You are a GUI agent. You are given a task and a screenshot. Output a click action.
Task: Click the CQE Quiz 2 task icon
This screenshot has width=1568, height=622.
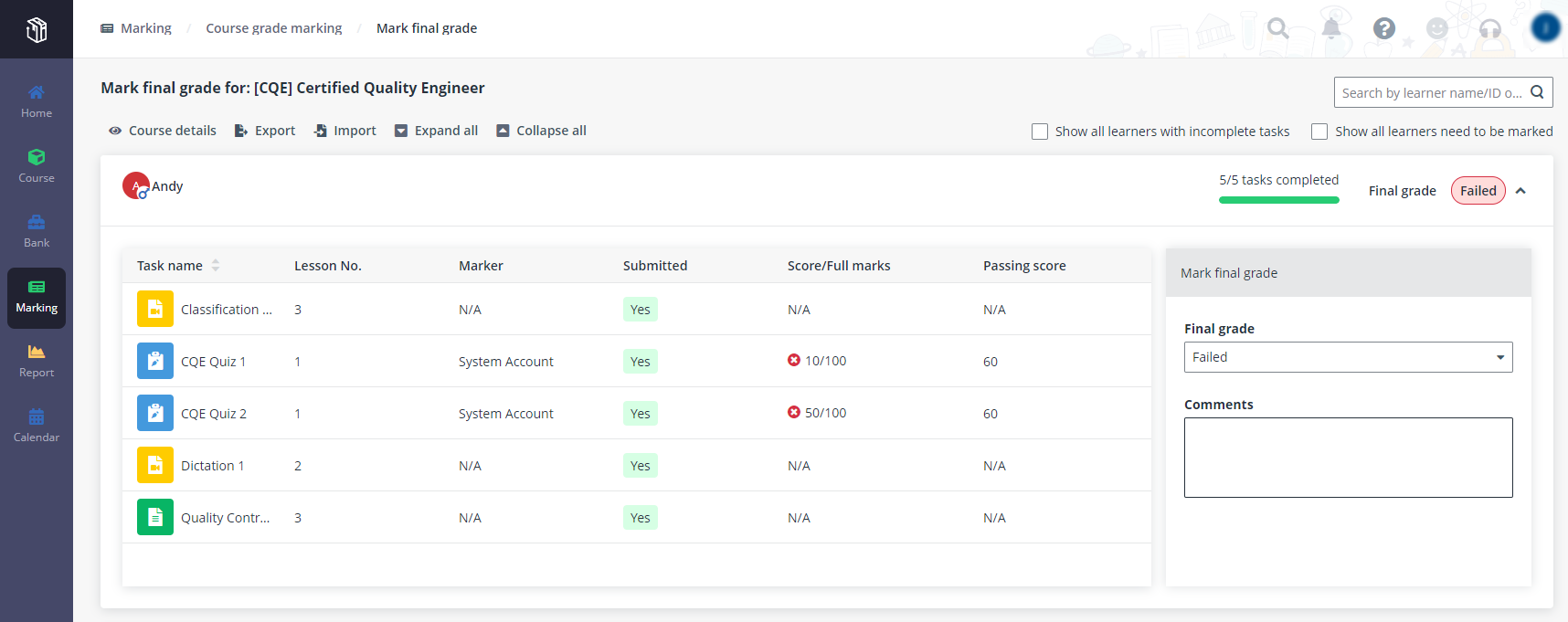coord(155,413)
